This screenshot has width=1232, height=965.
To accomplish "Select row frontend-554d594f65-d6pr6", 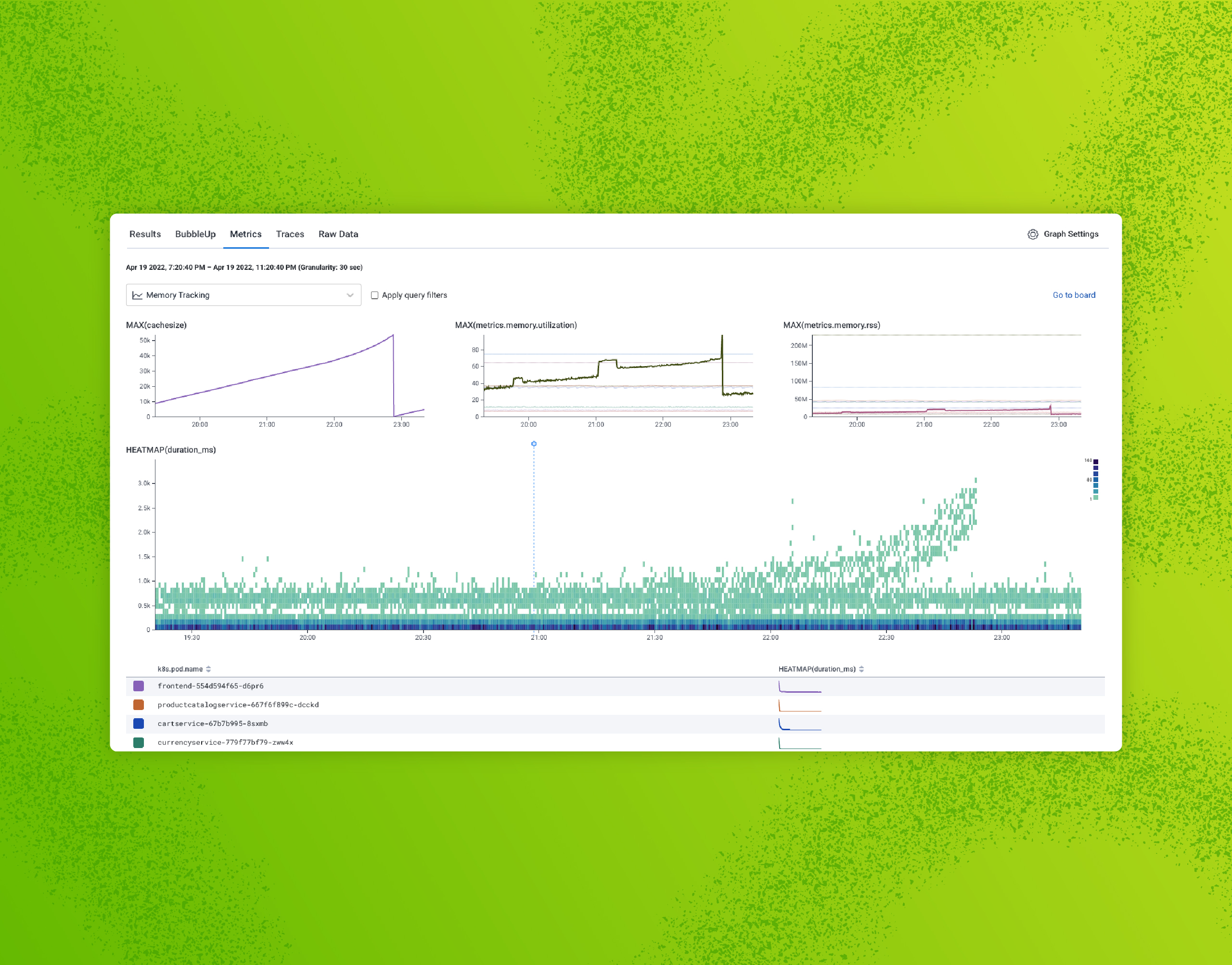I will tap(615, 686).
